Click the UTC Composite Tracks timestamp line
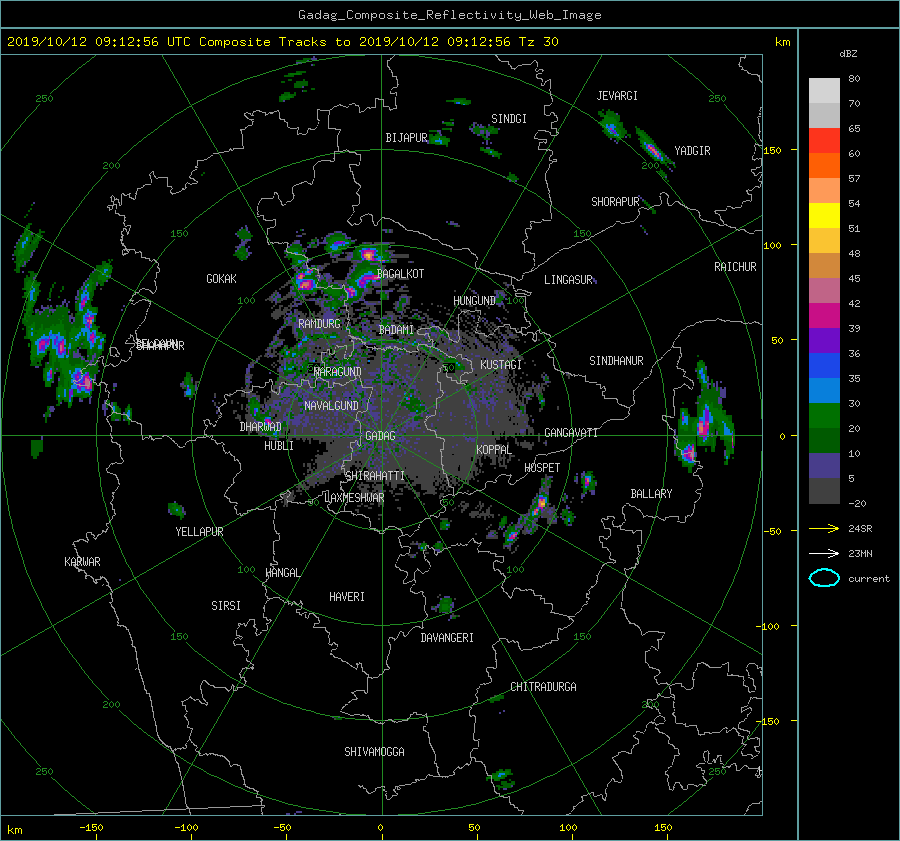 click(282, 42)
